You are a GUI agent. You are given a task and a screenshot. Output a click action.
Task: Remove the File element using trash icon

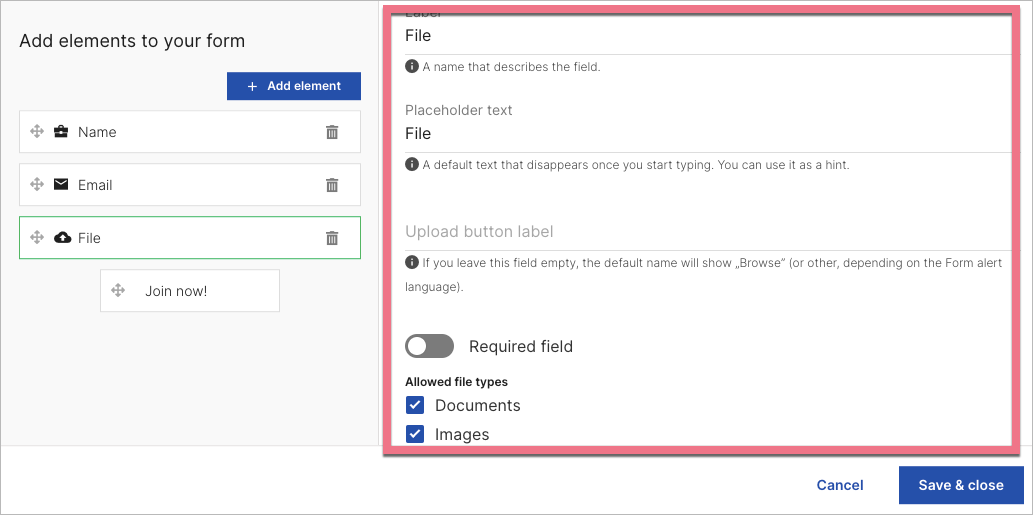click(332, 238)
